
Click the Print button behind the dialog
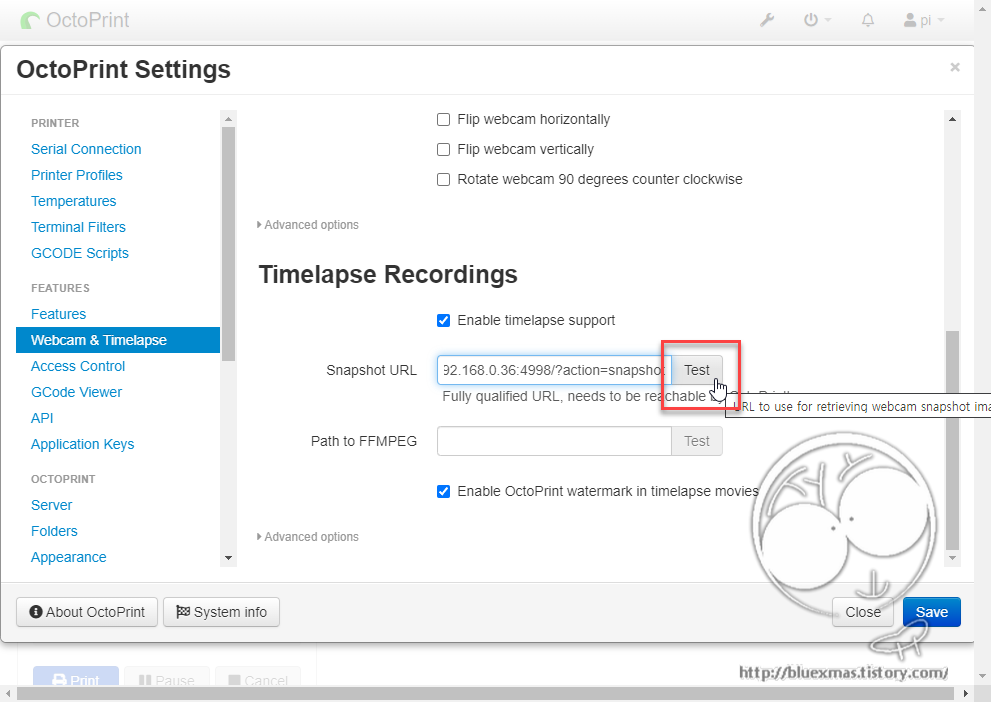click(76, 678)
